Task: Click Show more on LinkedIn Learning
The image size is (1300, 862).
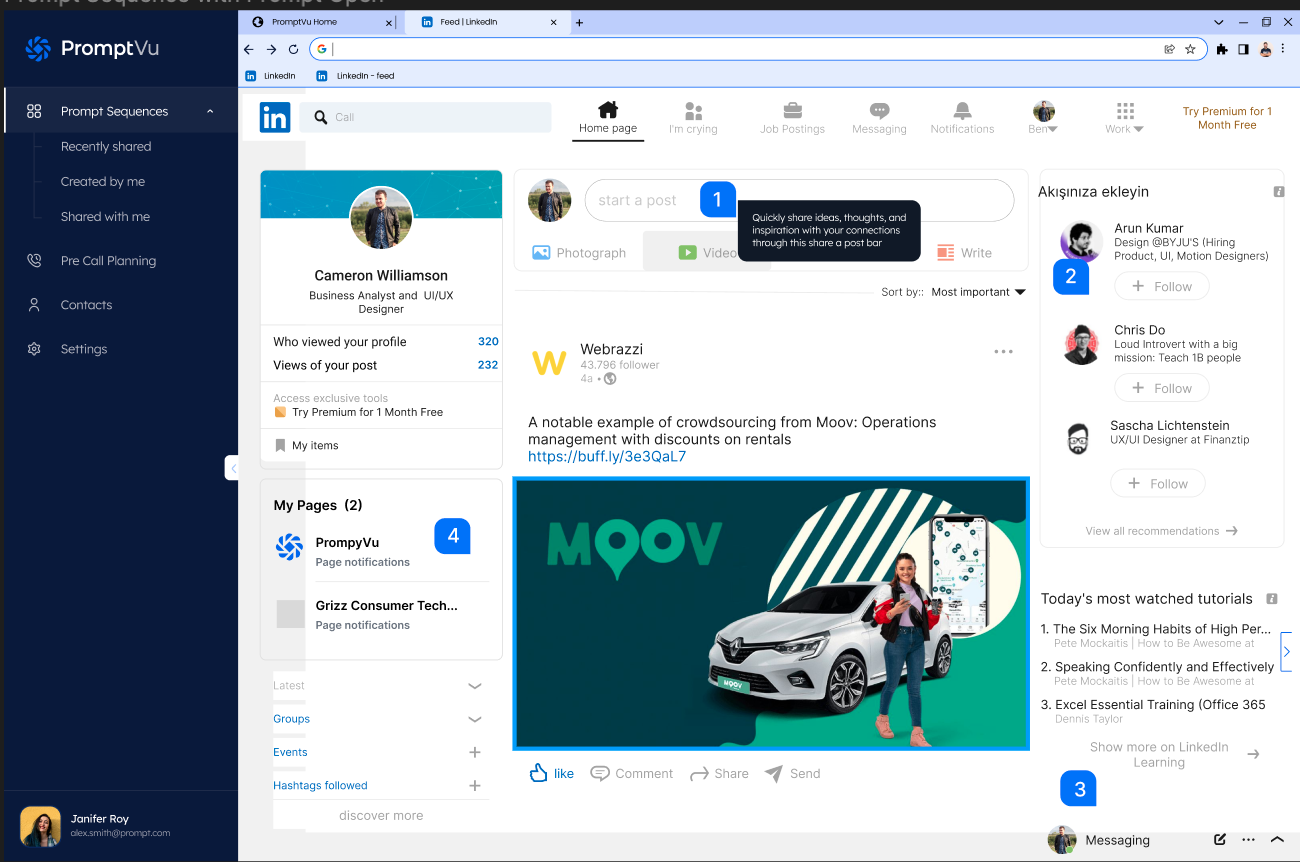Action: (x=1173, y=755)
